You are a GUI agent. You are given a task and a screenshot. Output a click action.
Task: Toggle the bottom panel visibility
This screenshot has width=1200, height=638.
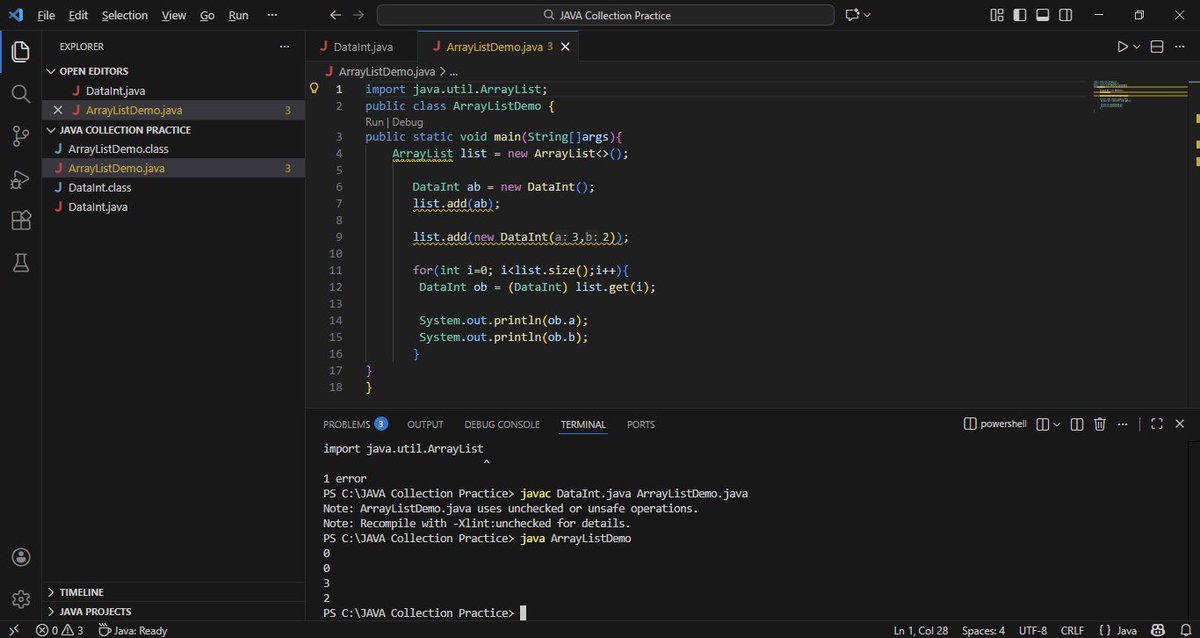1041,15
